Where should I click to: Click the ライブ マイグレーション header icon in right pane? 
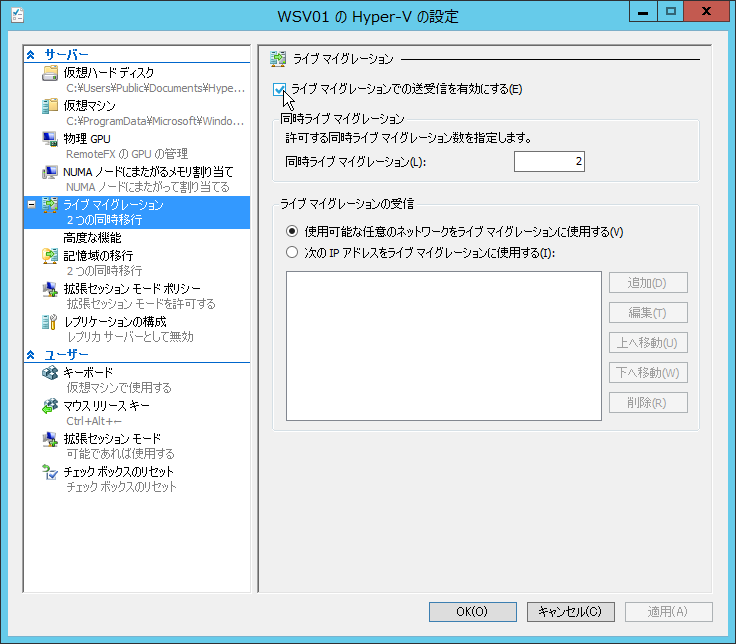click(x=278, y=59)
